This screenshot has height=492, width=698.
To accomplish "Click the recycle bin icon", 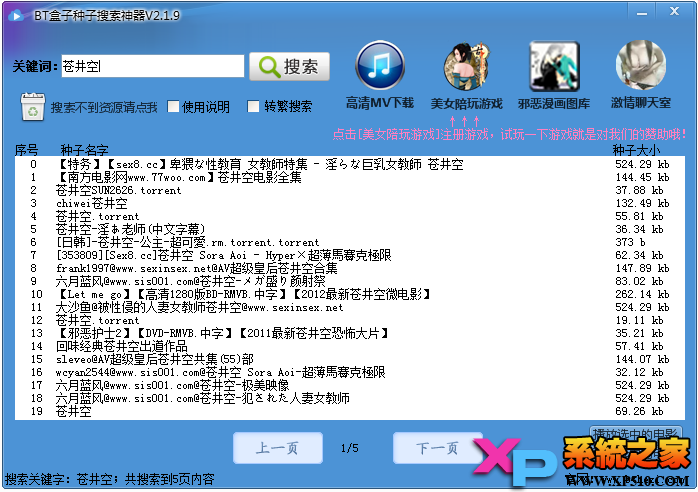I will 32,107.
